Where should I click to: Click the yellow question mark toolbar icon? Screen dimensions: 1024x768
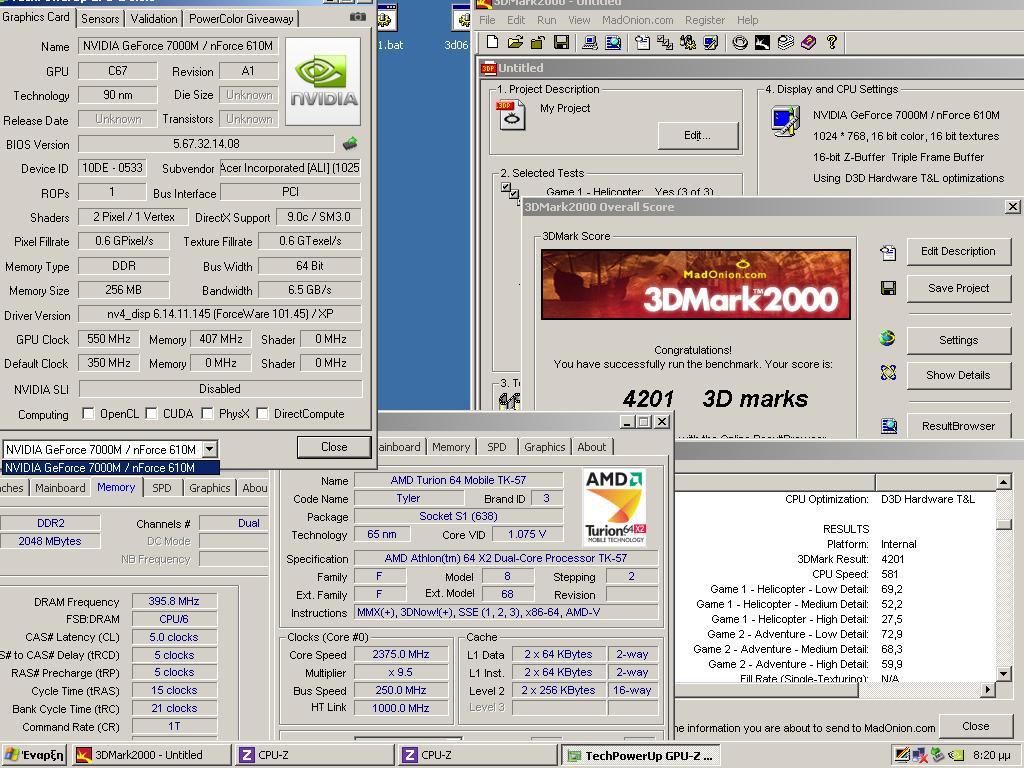831,43
